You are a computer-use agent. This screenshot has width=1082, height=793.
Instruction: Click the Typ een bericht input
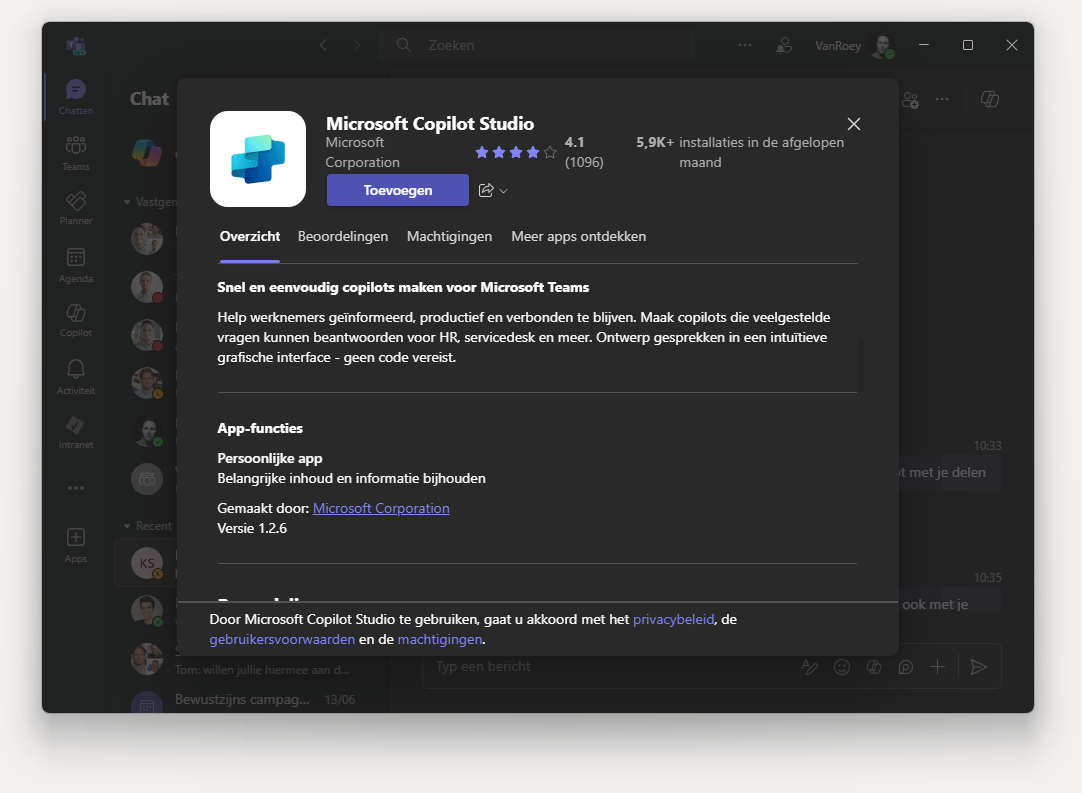611,667
